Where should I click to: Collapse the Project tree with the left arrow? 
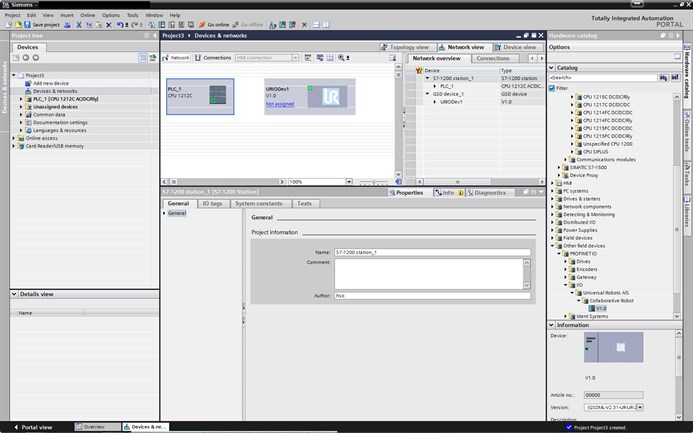[155, 35]
